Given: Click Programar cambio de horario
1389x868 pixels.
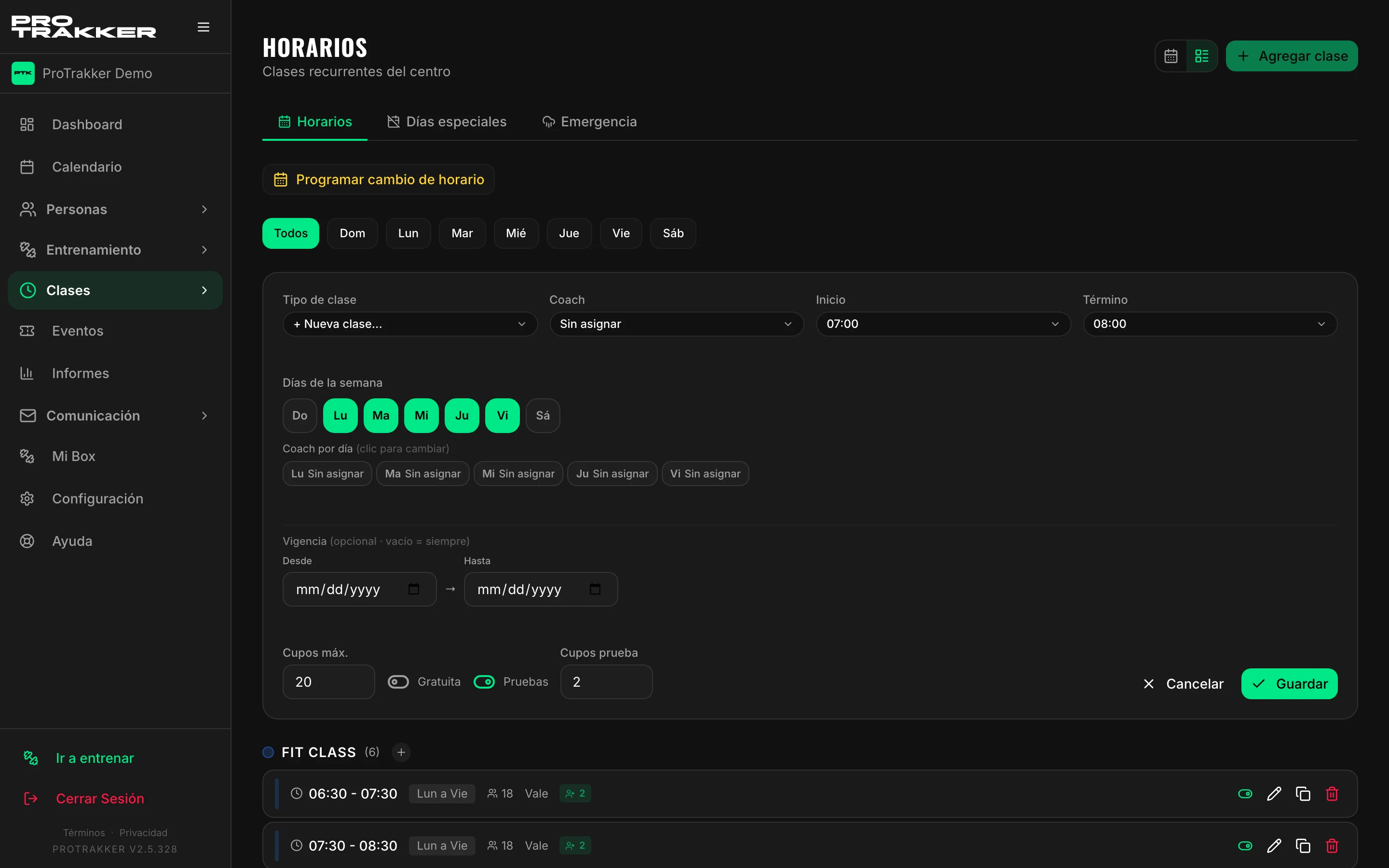Looking at the screenshot, I should pyautogui.click(x=378, y=180).
